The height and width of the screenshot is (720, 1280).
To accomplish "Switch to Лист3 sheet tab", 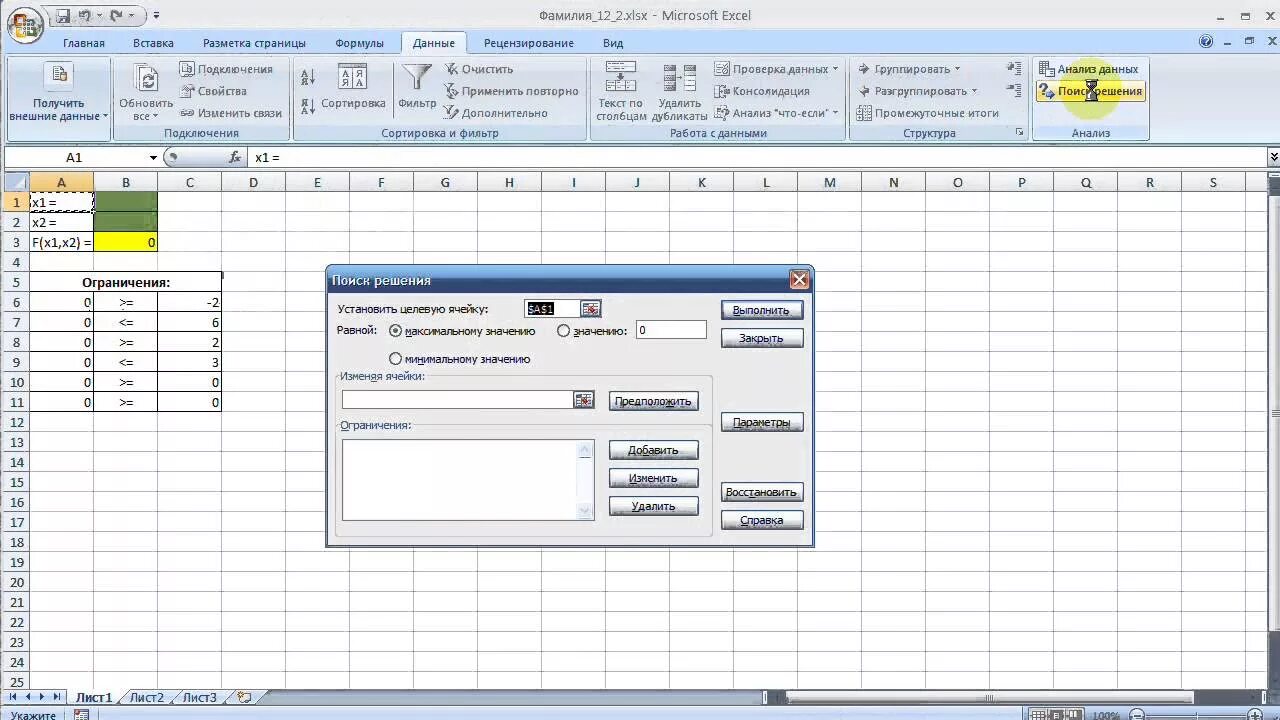I will click(x=199, y=697).
